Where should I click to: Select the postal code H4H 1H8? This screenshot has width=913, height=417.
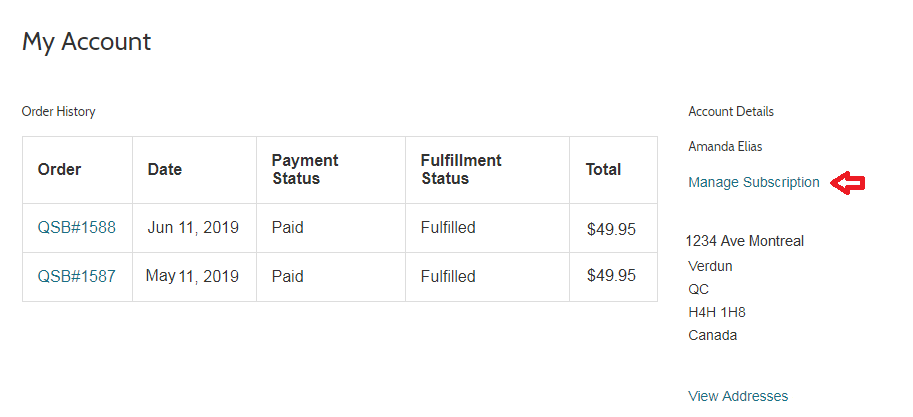point(717,313)
